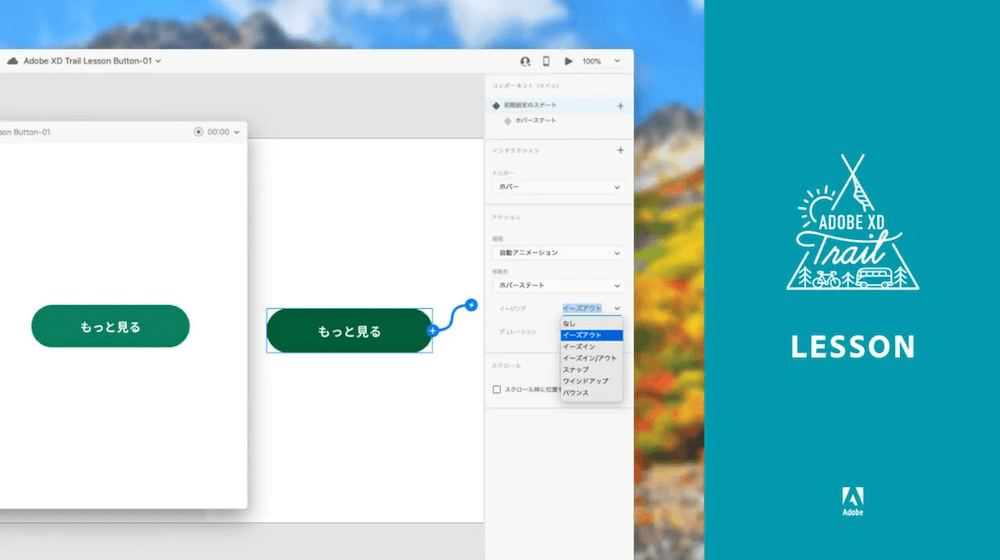Screen dimensions: 1000x560
Task: Open the トリガー dropdown showing ホバー
Action: point(559,187)
